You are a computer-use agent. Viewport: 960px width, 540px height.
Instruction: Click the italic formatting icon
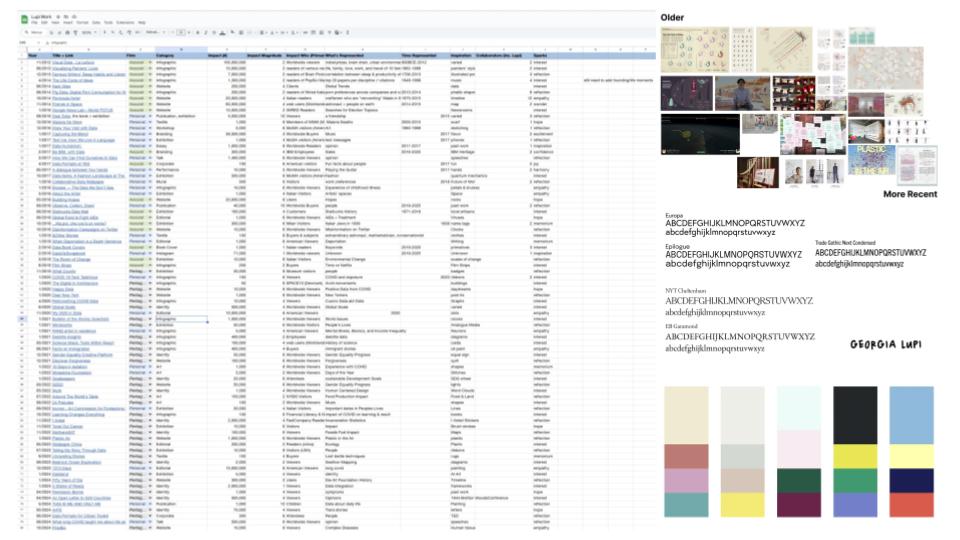[206, 32]
